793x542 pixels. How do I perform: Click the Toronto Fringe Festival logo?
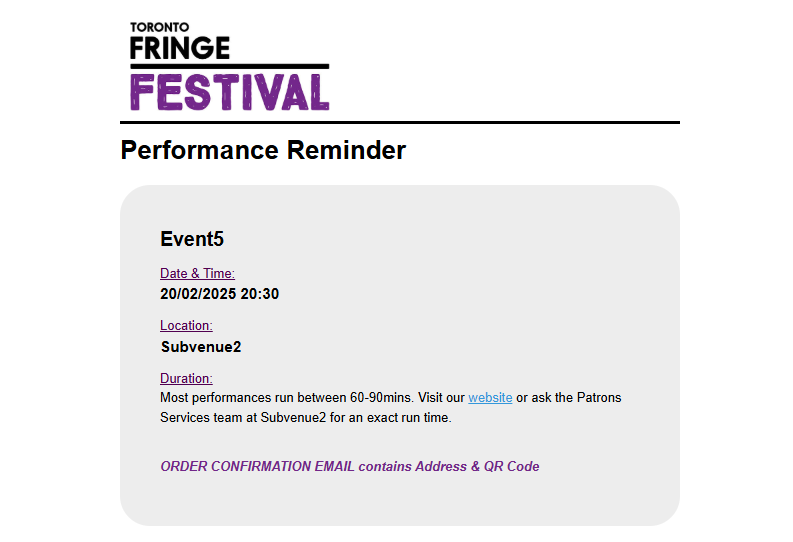(230, 66)
